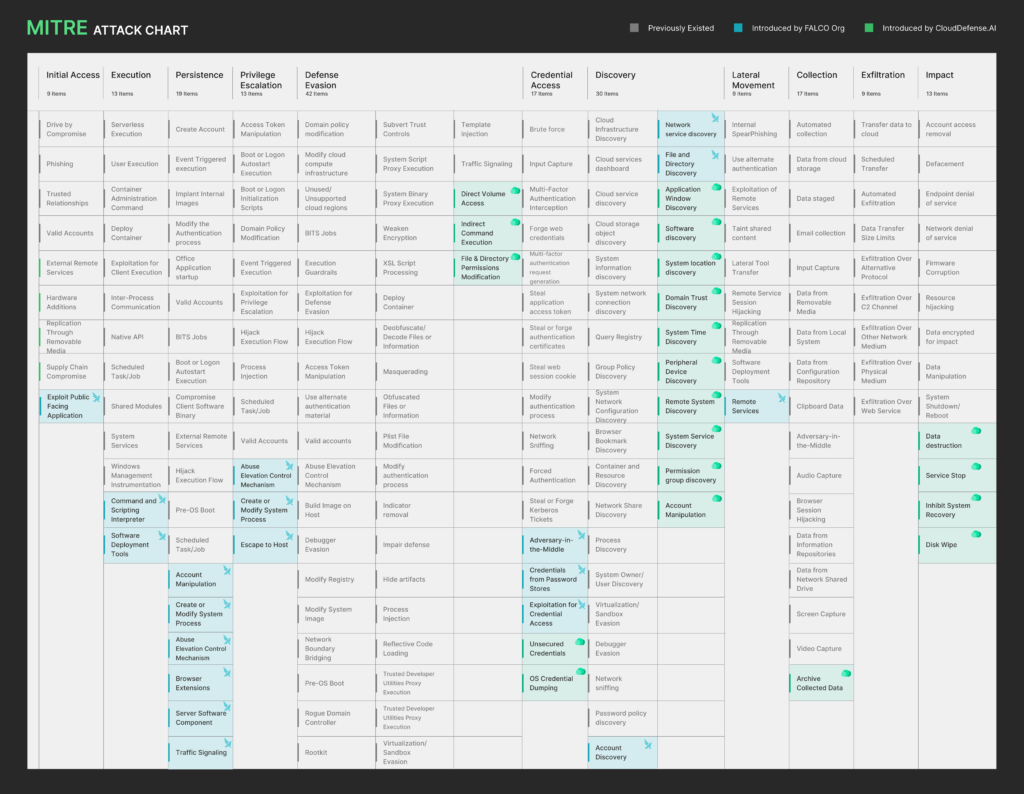Click the green Introduced by CloudDefense.AI swatch
Image resolution: width=1024 pixels, height=794 pixels.
[x=869, y=28]
